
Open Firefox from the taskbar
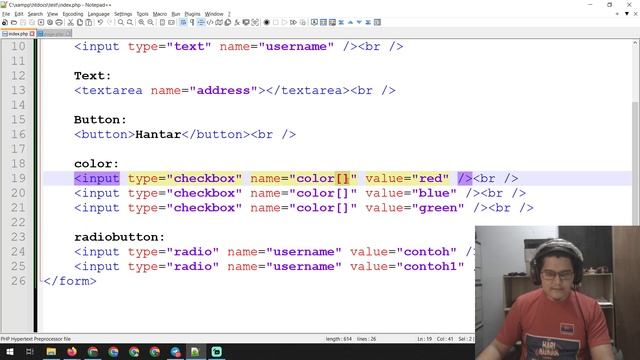click(x=72, y=351)
